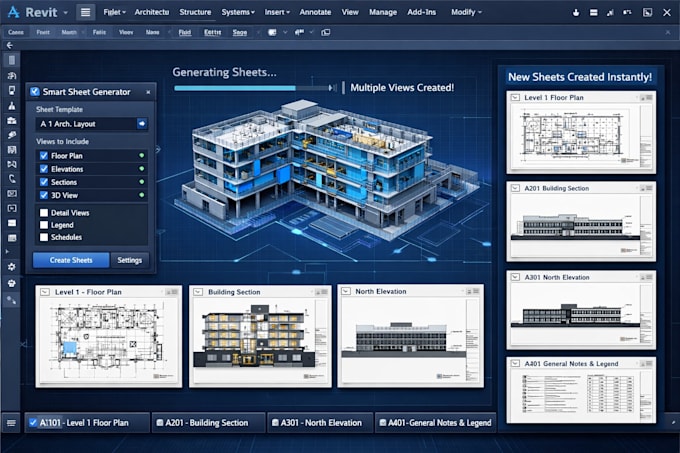The height and width of the screenshot is (453, 680).
Task: Open the Insert tab dropdown
Action: point(277,12)
